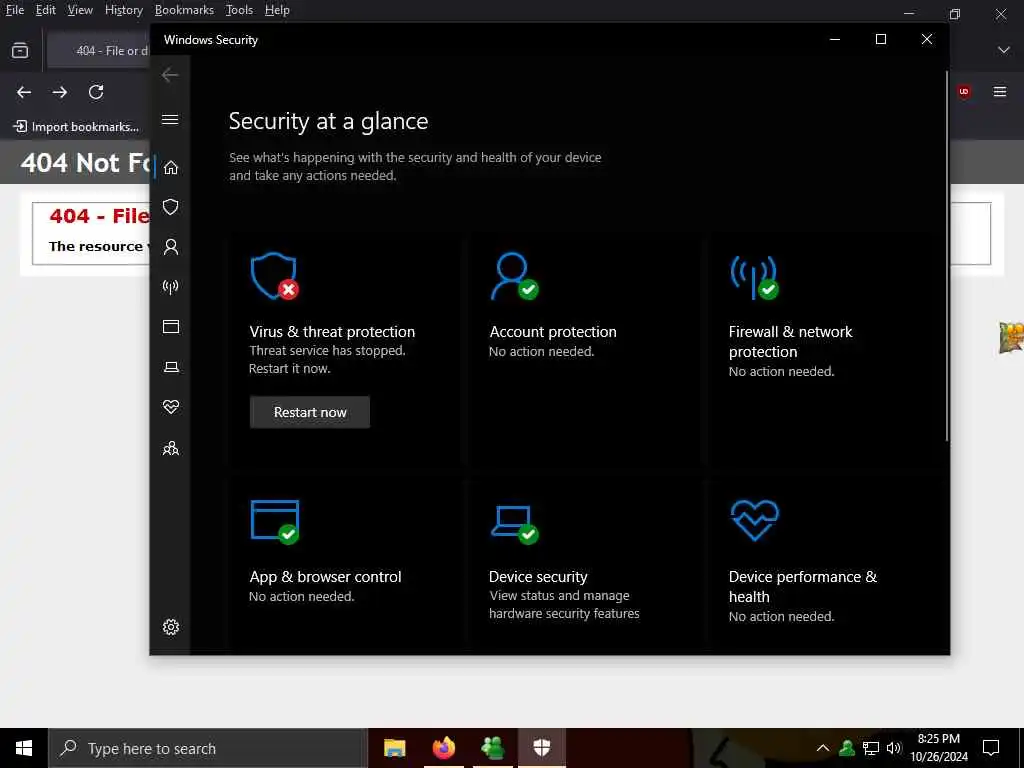Open the Tools menu in Firefox
The width and height of the screenshot is (1024, 768).
(239, 10)
